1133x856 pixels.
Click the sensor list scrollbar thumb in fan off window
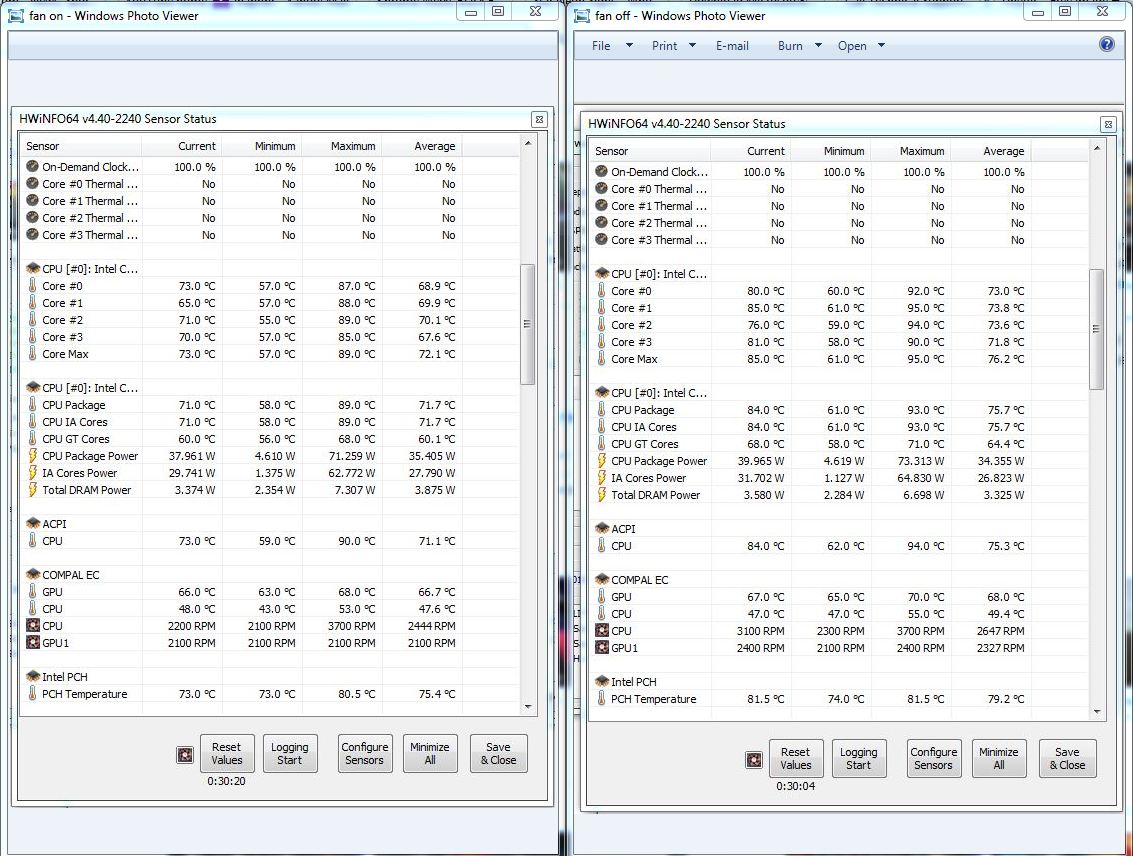click(1096, 329)
